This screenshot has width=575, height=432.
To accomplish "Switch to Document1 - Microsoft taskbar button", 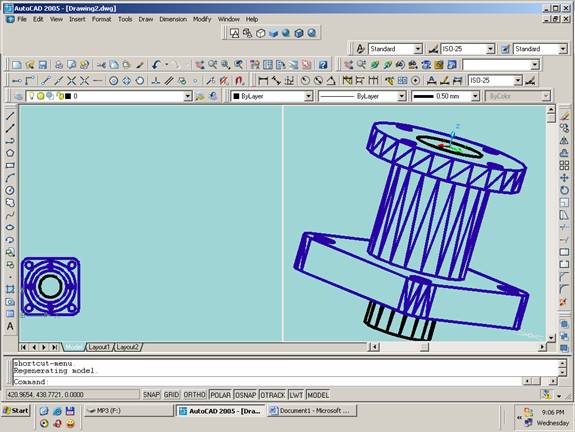I will (311, 411).
